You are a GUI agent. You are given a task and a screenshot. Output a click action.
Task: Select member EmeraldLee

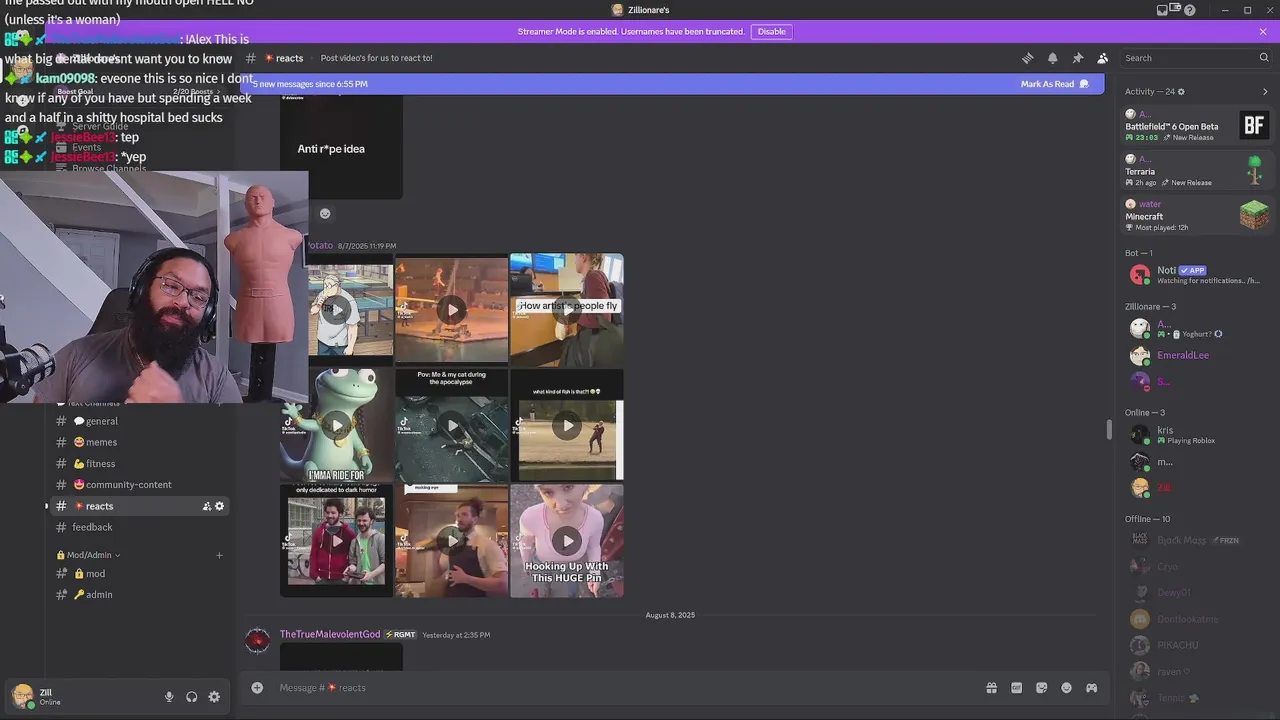[1197, 355]
